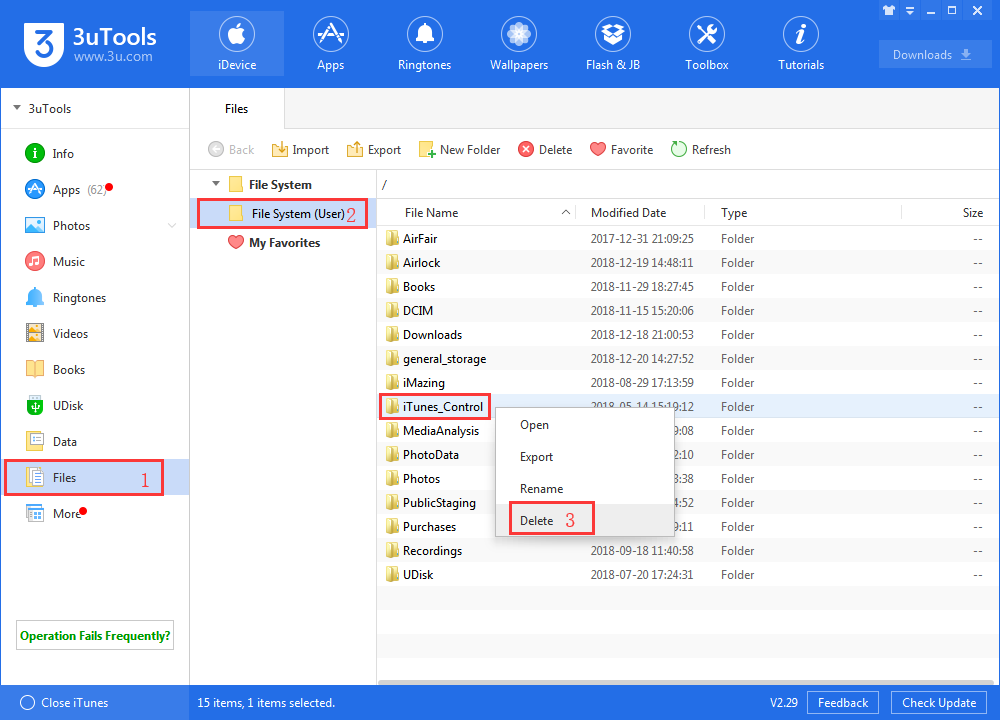Choose Export from the context menu

coord(585,457)
